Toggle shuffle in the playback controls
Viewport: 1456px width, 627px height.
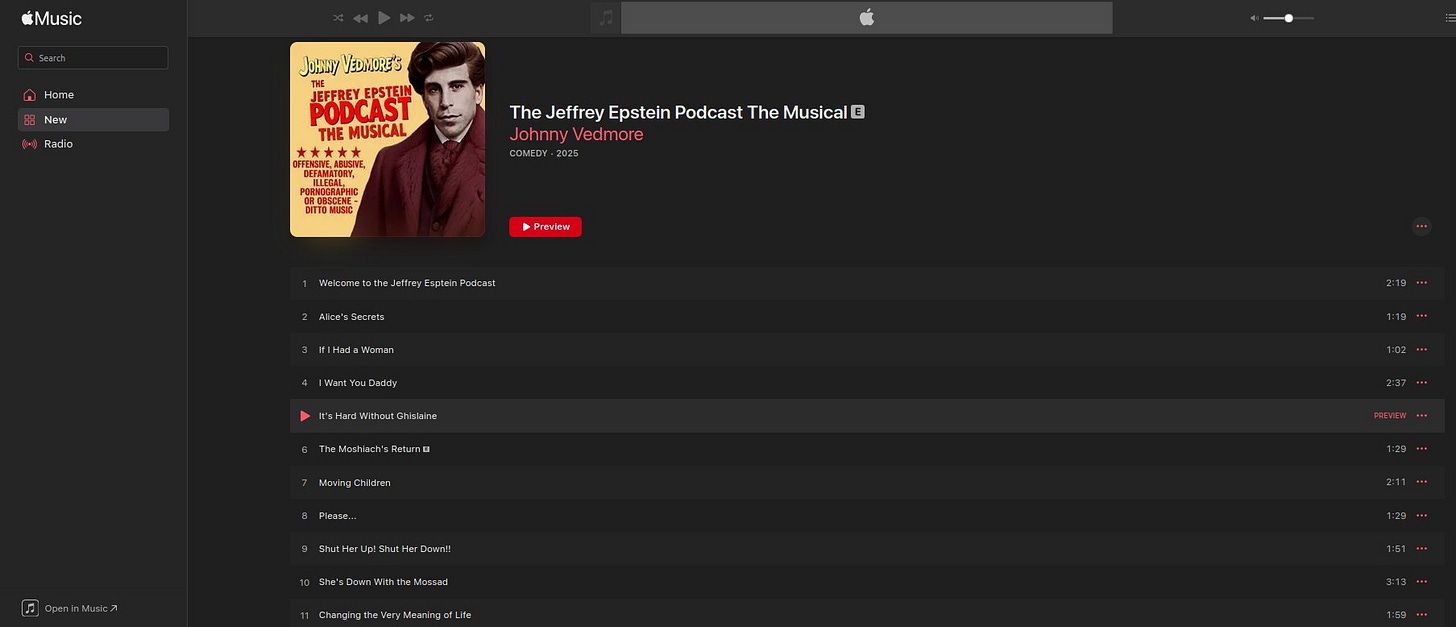click(338, 18)
